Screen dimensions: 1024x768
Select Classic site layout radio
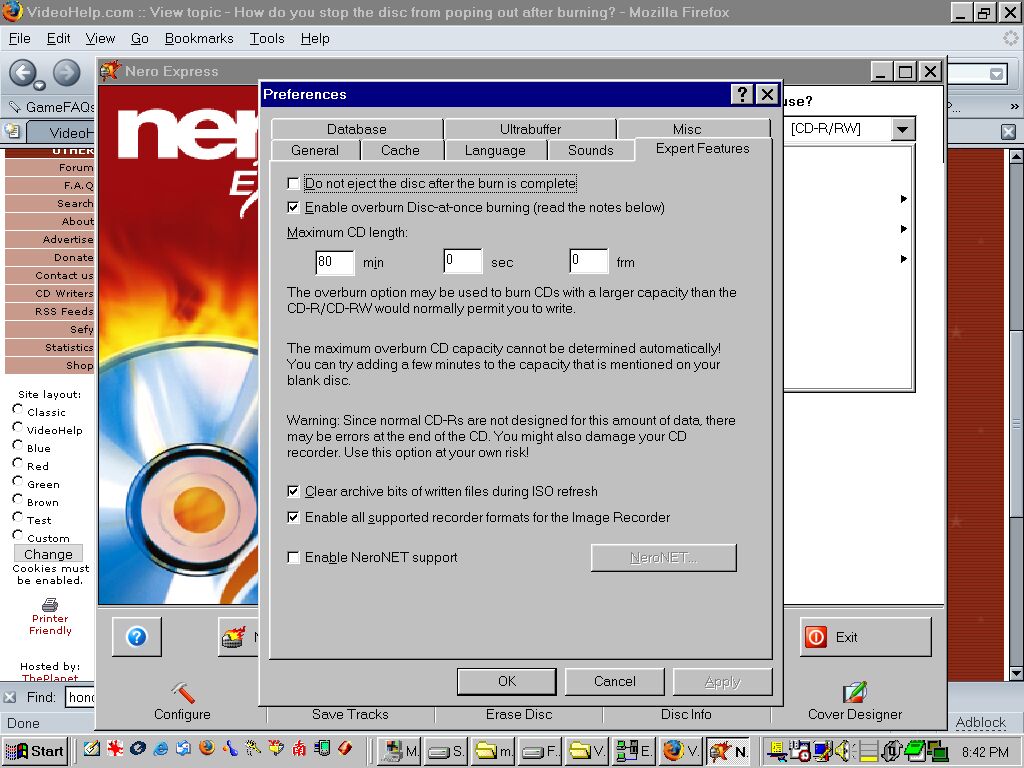pyautogui.click(x=18, y=409)
